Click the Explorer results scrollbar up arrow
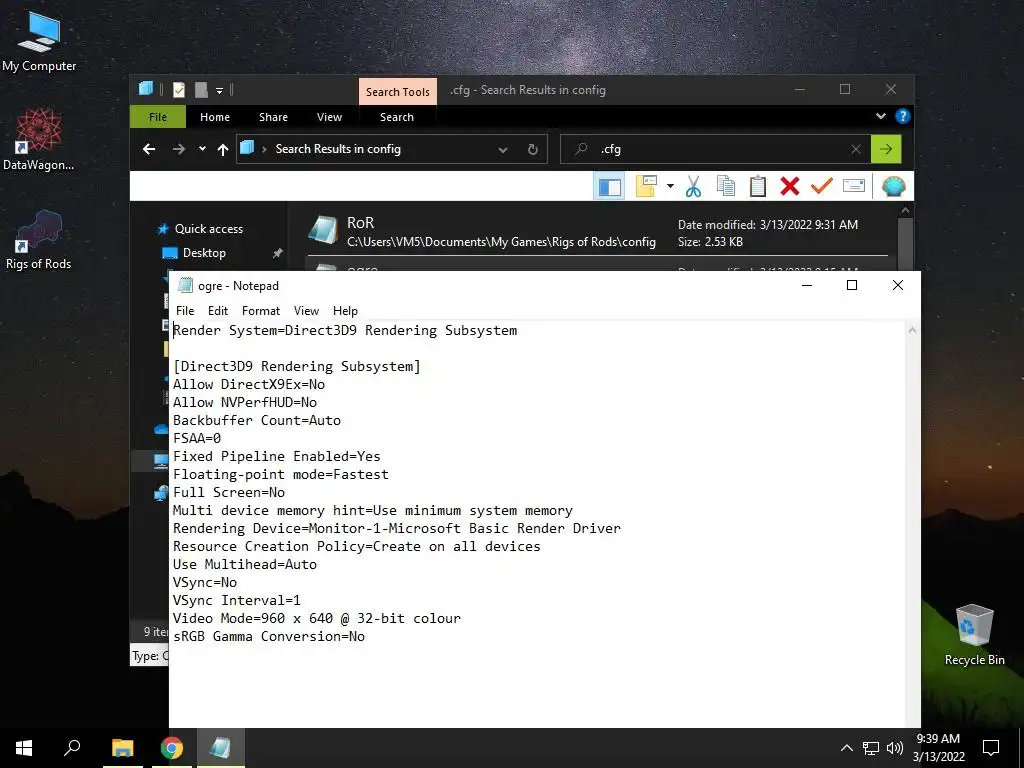 [905, 211]
